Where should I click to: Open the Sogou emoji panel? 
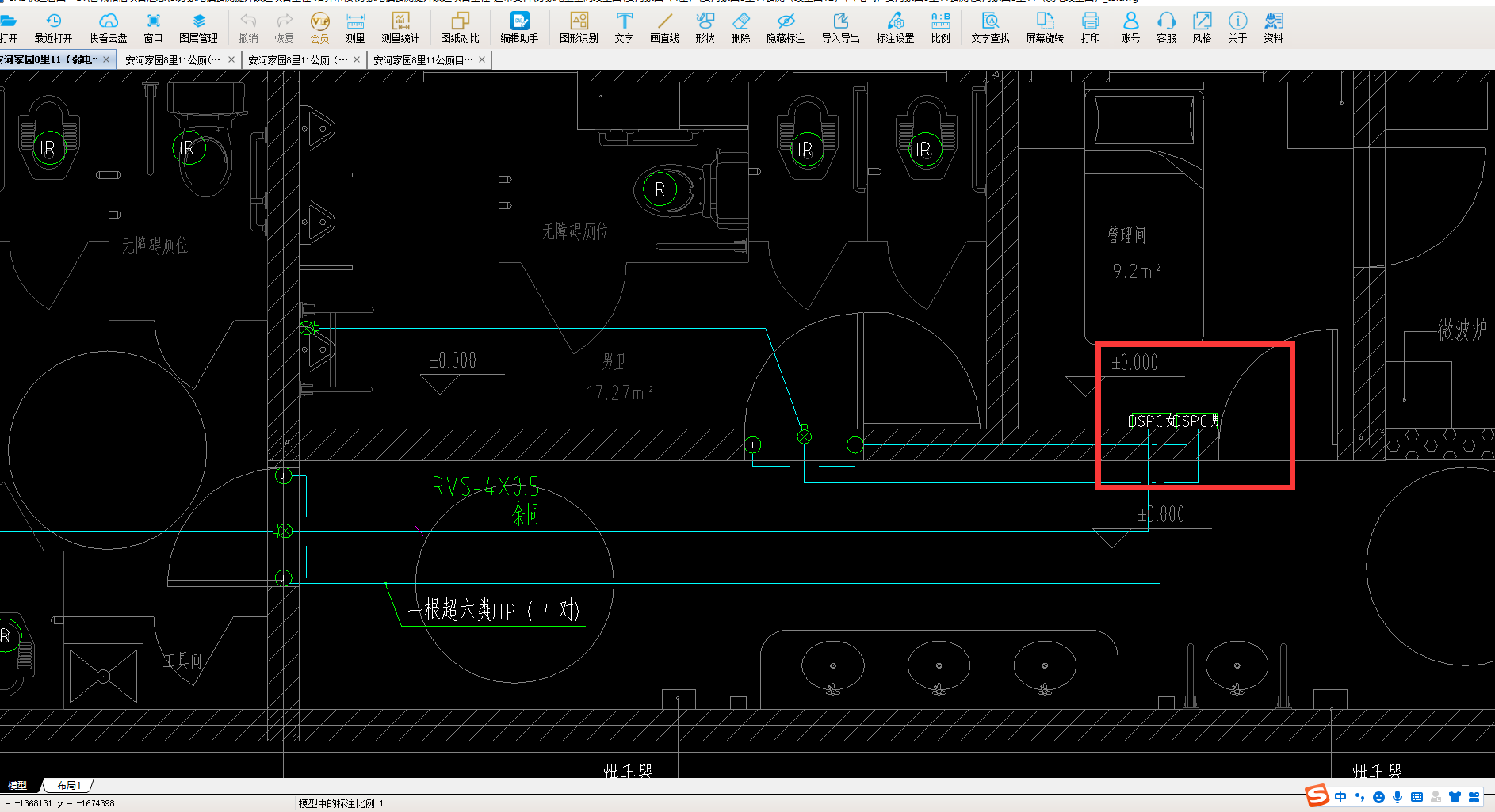tap(1378, 797)
